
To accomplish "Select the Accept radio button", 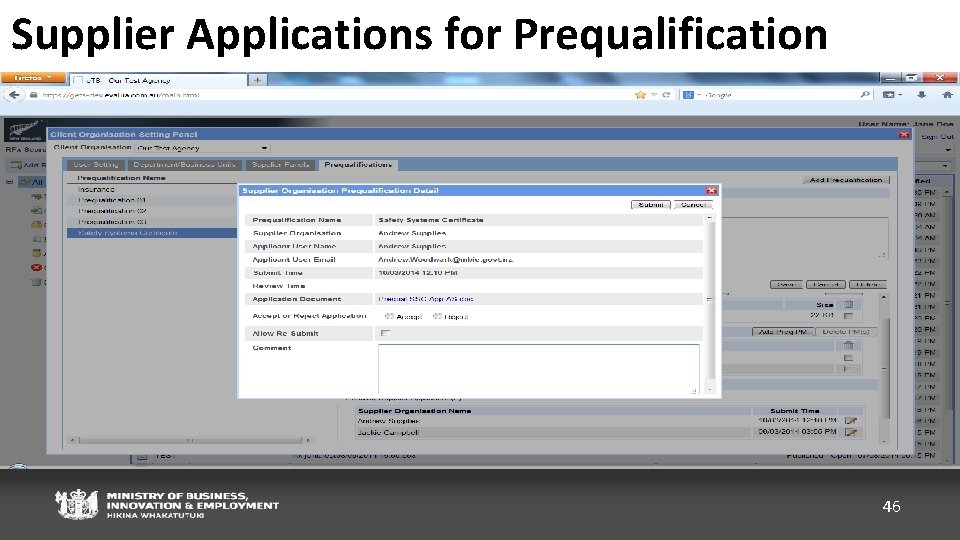I will coord(389,317).
